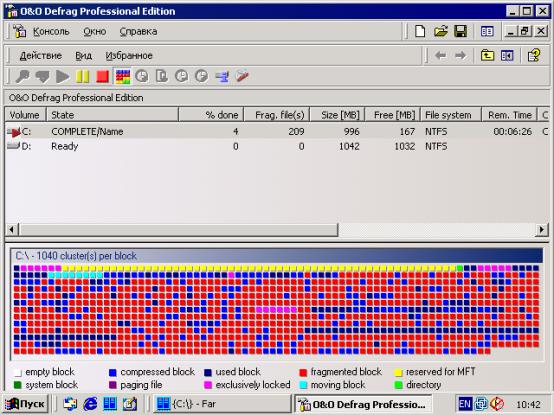Click the red pen-shaped toolbar icon
The width and height of the screenshot is (554, 415).
click(x=242, y=76)
